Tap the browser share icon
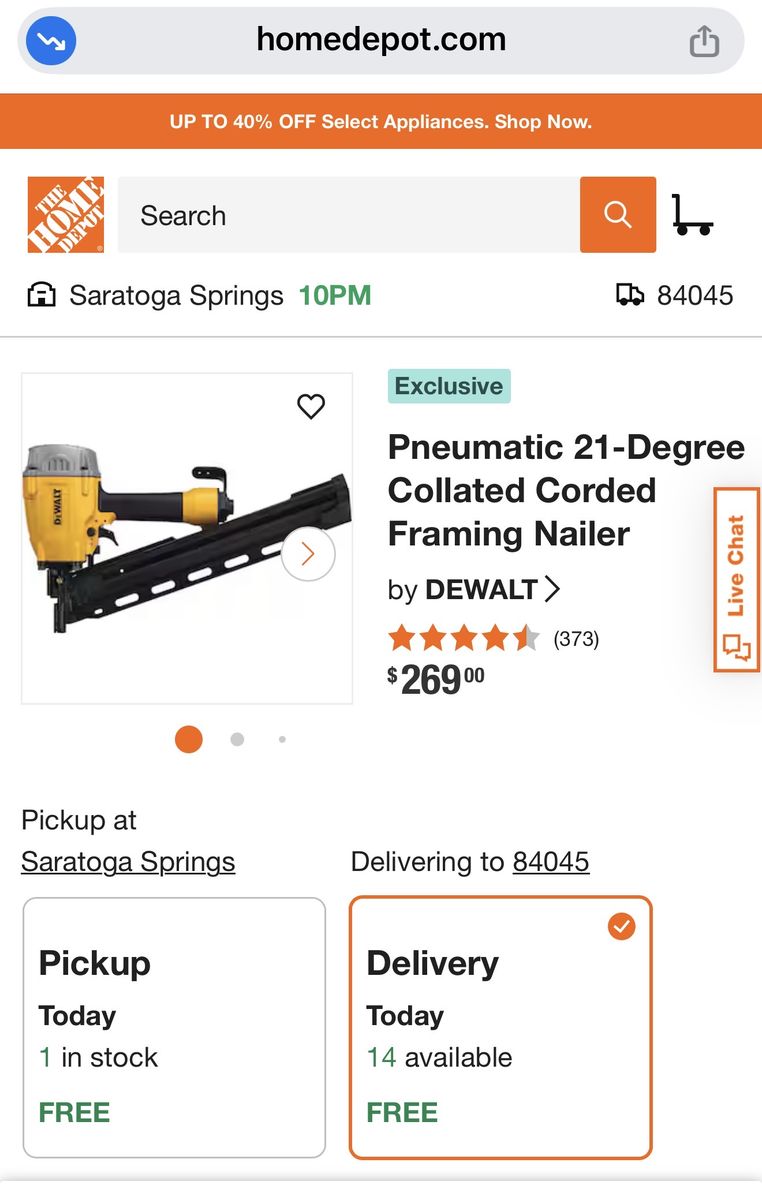The height and width of the screenshot is (1200, 762). coord(704,41)
